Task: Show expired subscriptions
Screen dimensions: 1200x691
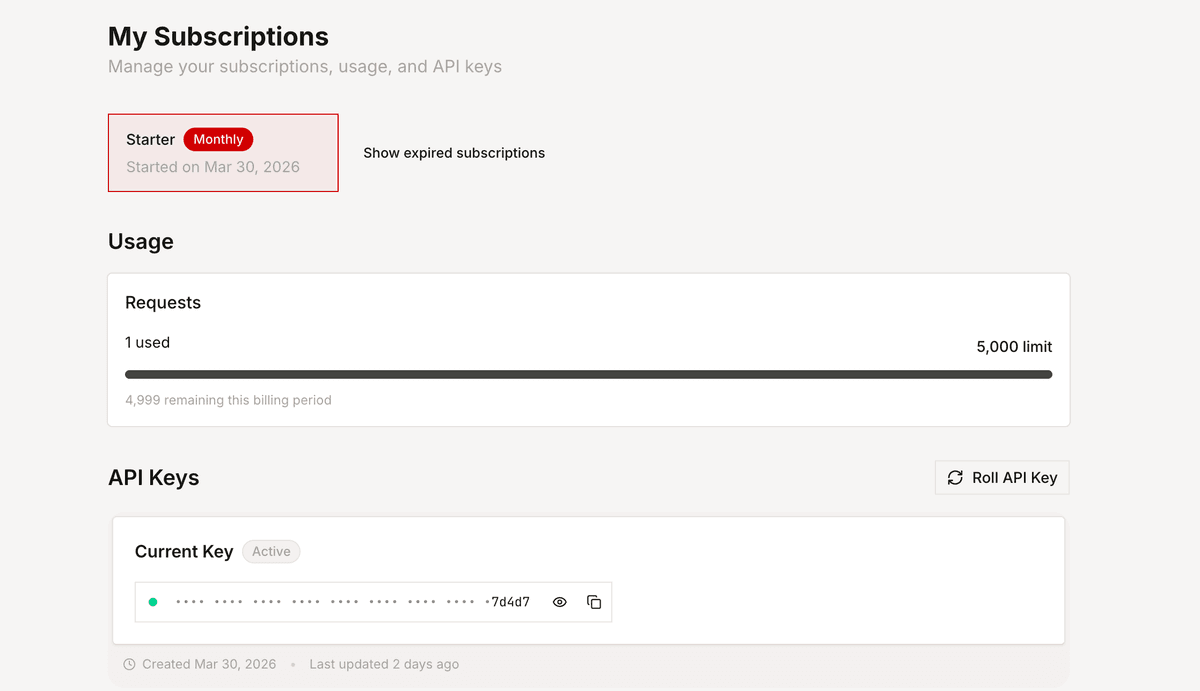Action: click(454, 153)
